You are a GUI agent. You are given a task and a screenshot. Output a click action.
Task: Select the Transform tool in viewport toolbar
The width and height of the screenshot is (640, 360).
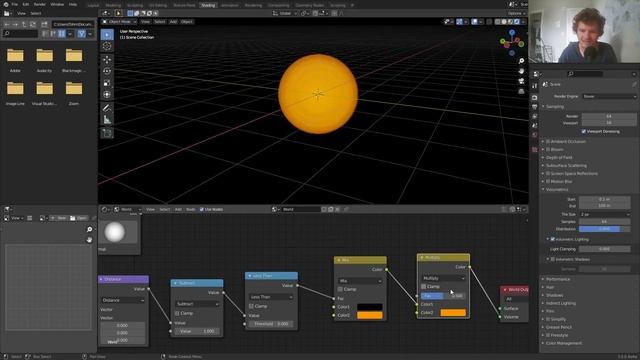click(107, 95)
